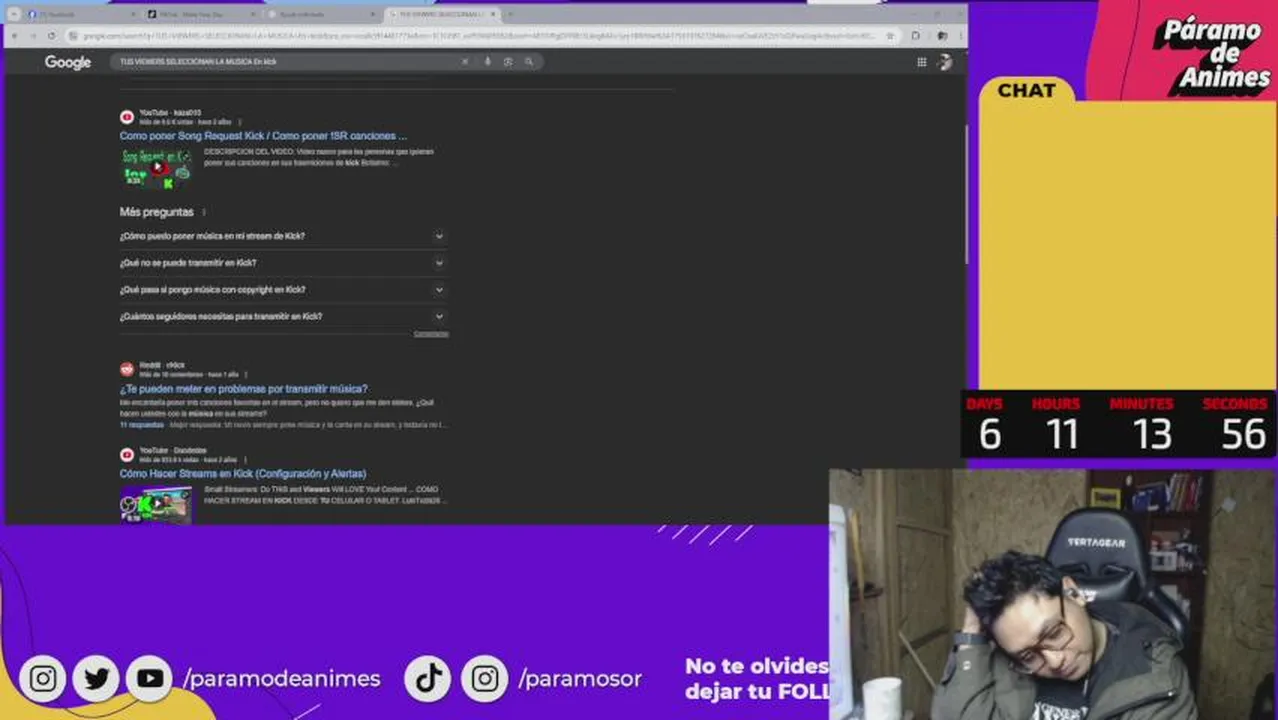Click the HOURS countdown value 11
The height and width of the screenshot is (720, 1278).
1062,435
